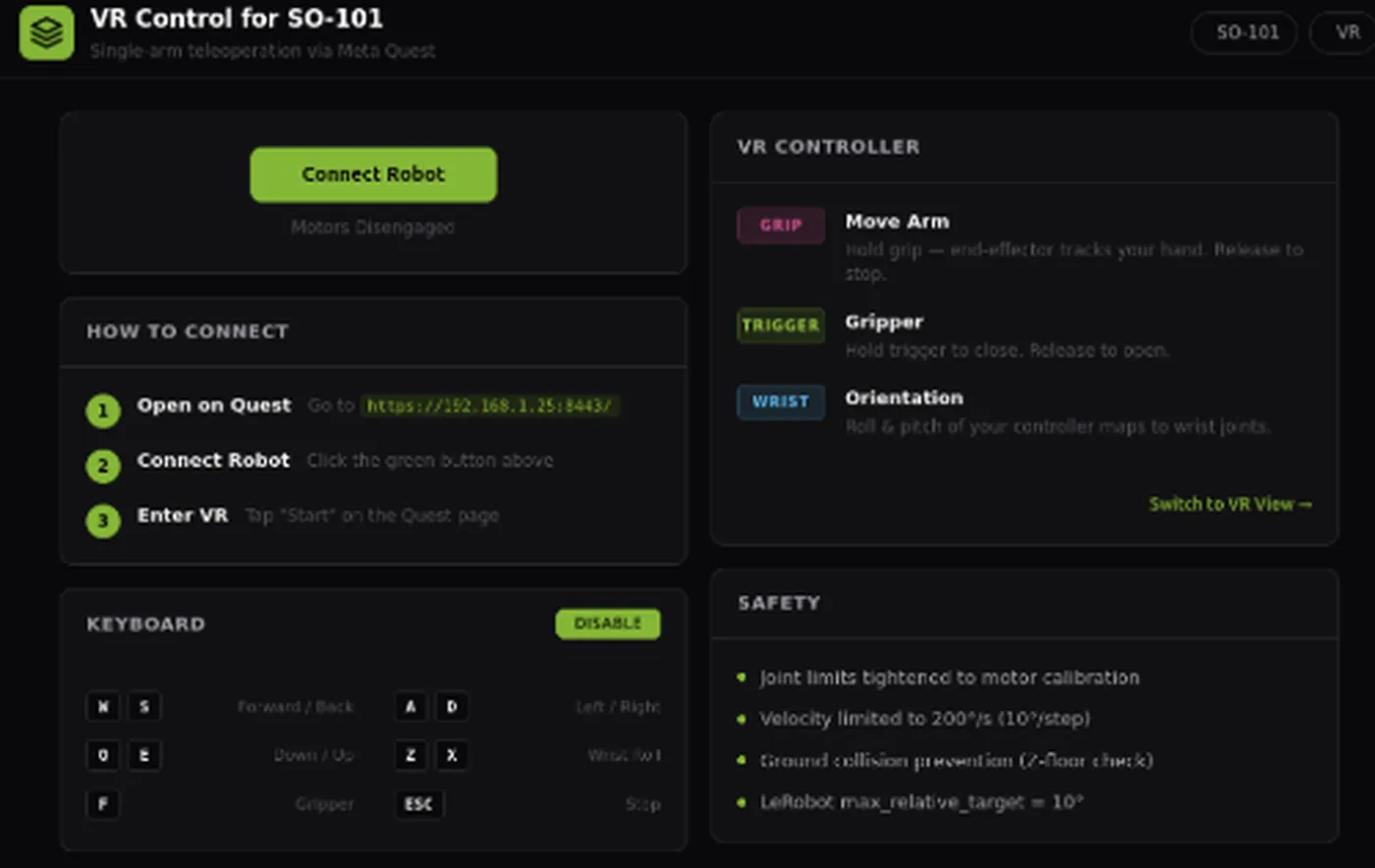Click the "Orientation" heading in VR Controller
Viewport: 1375px width, 868px height.
(905, 398)
